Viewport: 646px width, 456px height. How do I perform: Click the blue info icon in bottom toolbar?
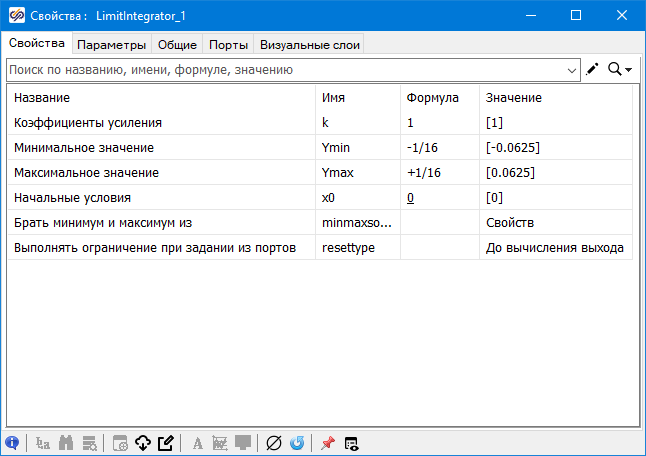click(12, 443)
